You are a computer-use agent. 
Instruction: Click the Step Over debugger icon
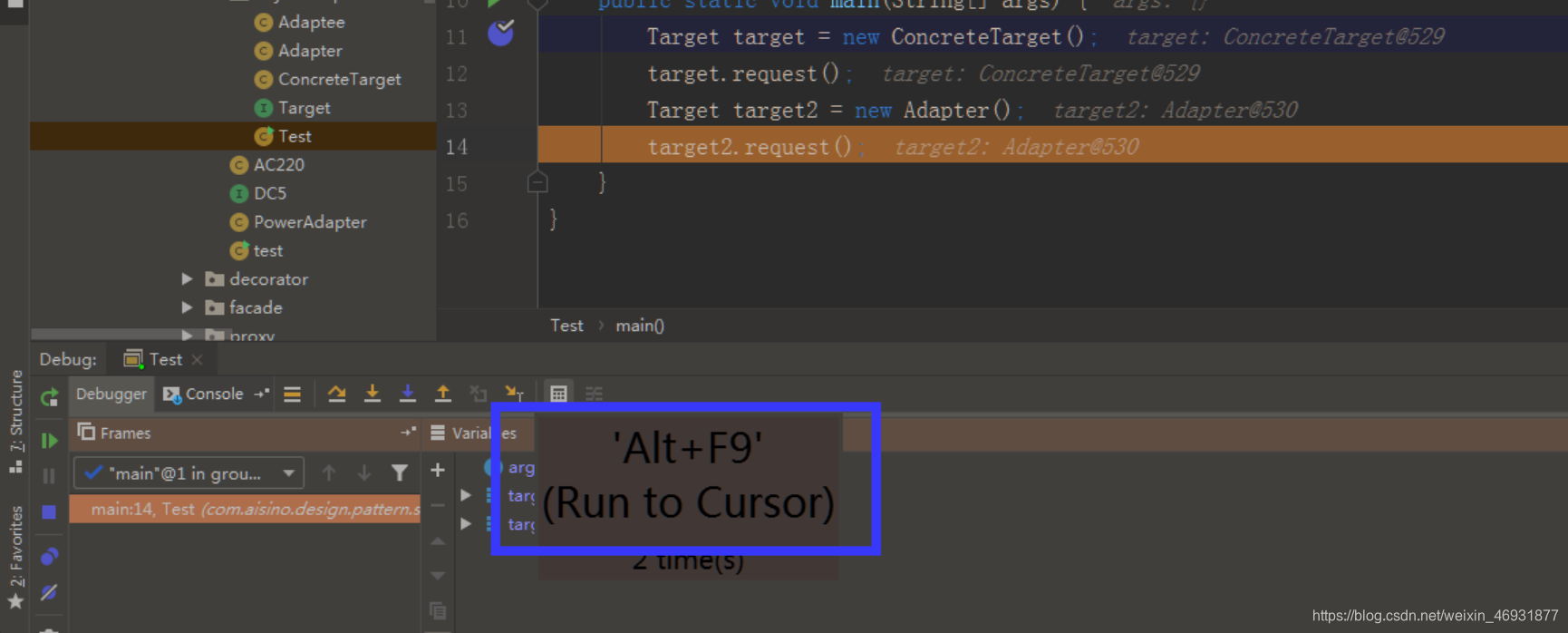(x=336, y=394)
